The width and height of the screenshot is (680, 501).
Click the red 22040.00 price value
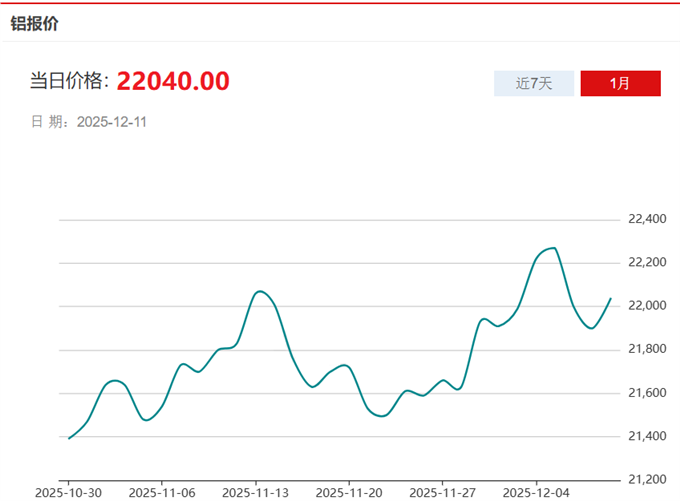point(173,81)
